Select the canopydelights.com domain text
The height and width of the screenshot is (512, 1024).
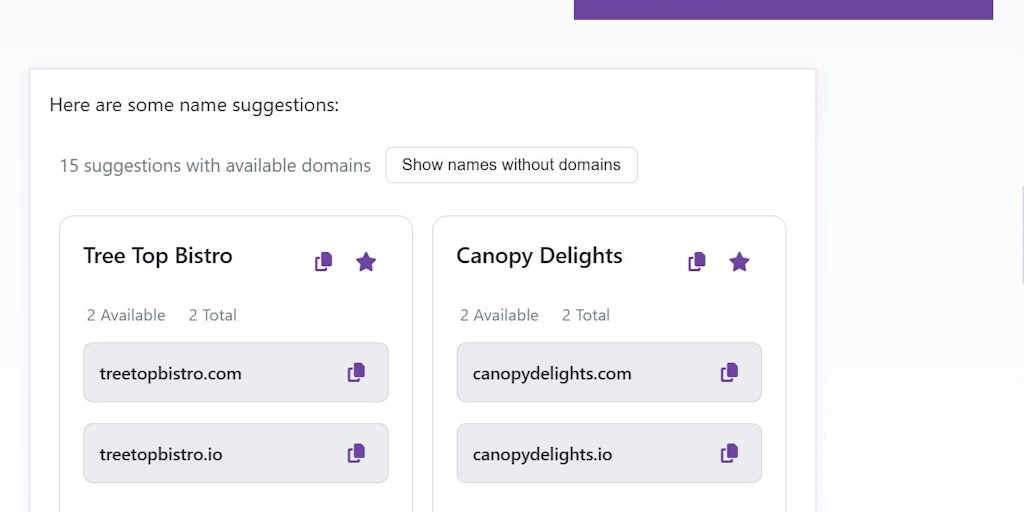[x=552, y=374]
